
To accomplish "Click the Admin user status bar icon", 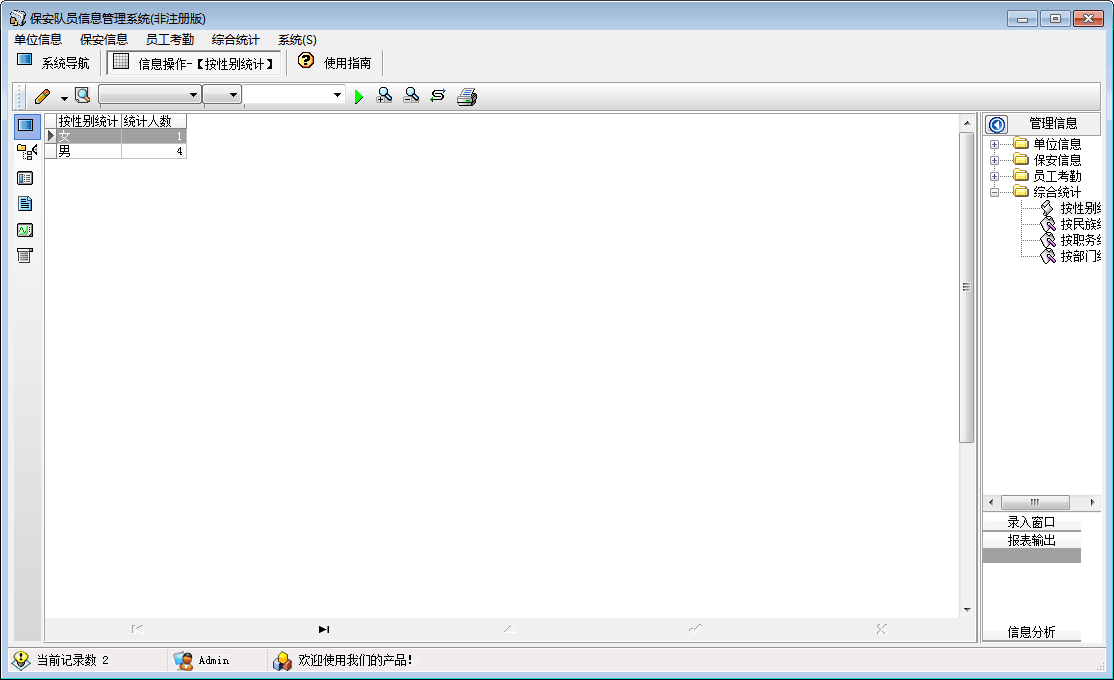I will coord(183,661).
